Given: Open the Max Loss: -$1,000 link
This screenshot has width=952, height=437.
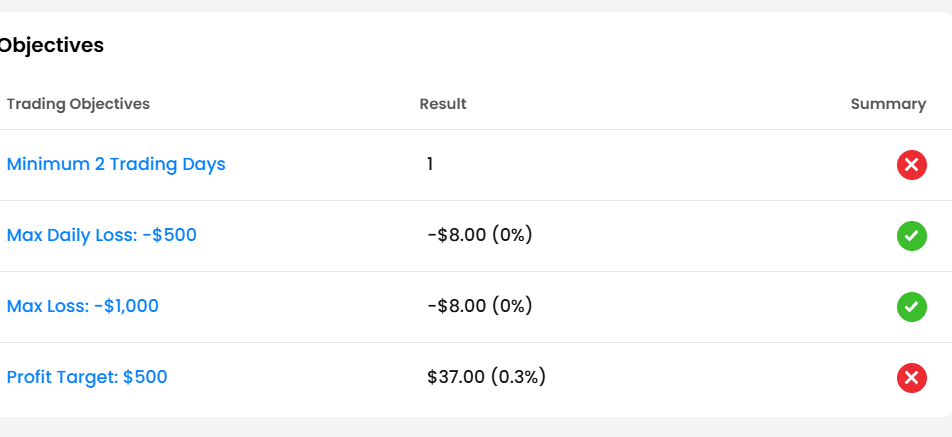Looking at the screenshot, I should click(x=83, y=307).
